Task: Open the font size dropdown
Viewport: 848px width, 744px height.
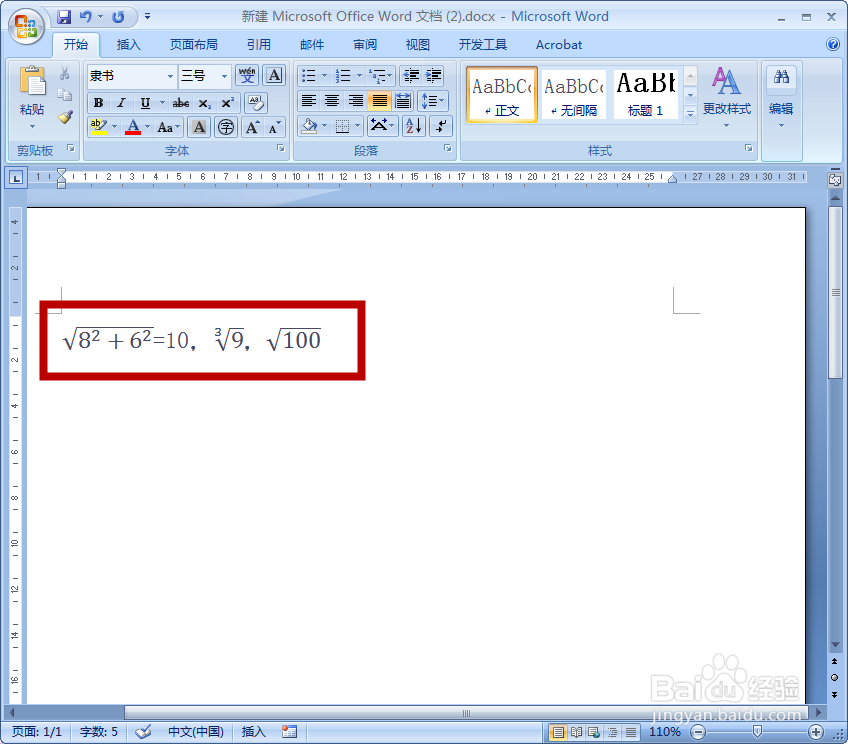Action: pos(224,76)
